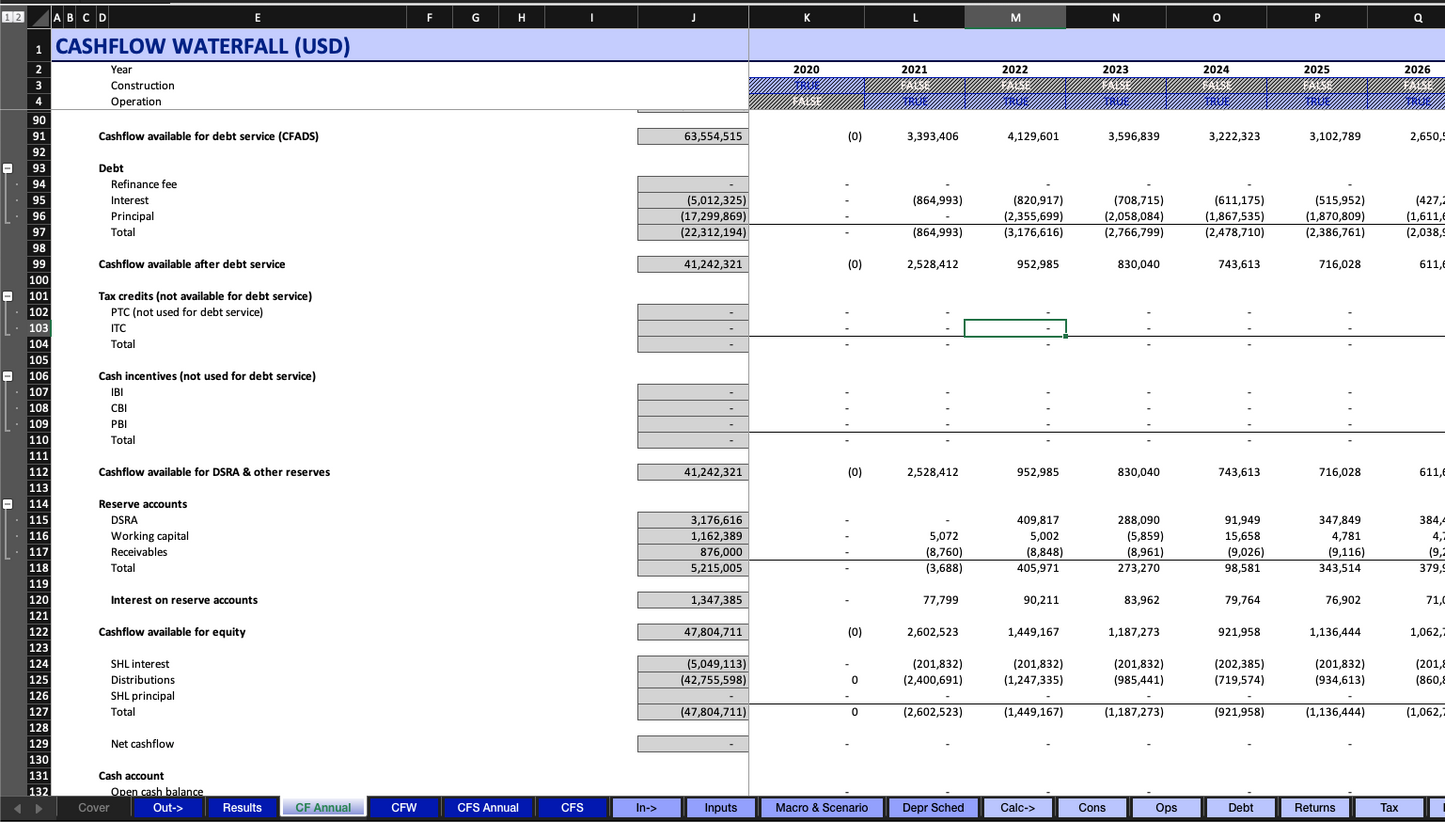Select row 103 header
The image size is (1445, 822).
tap(38, 328)
